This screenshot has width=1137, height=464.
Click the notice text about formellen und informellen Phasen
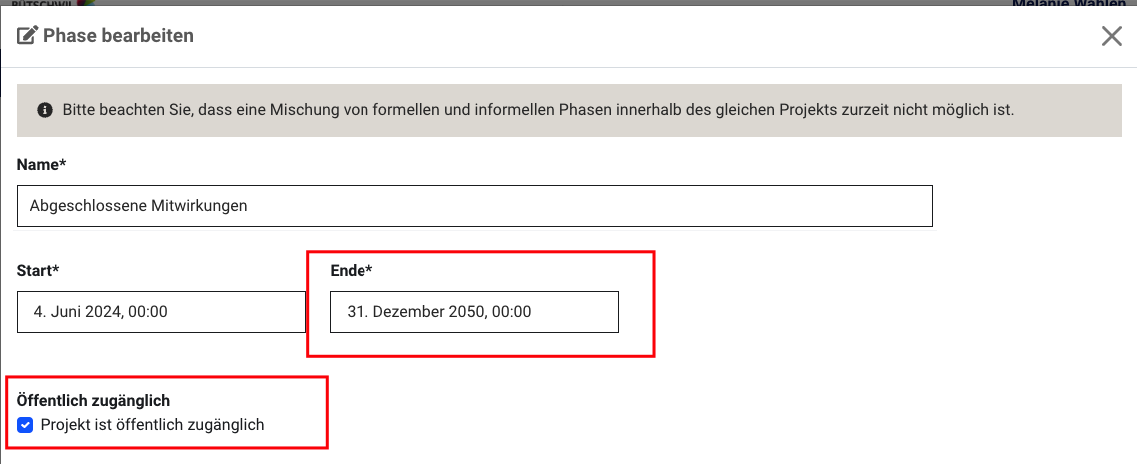(x=538, y=110)
